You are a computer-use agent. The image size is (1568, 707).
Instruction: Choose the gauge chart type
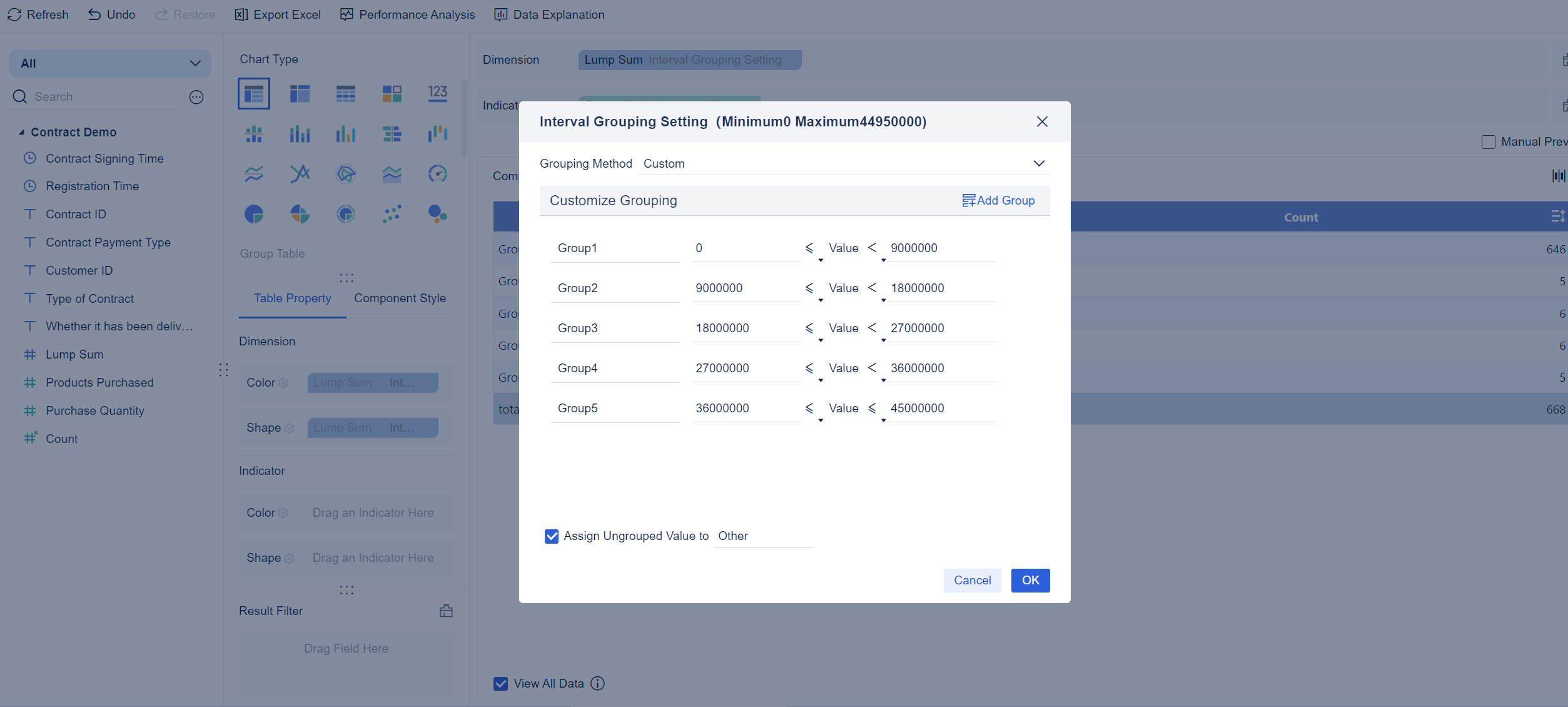point(437,174)
